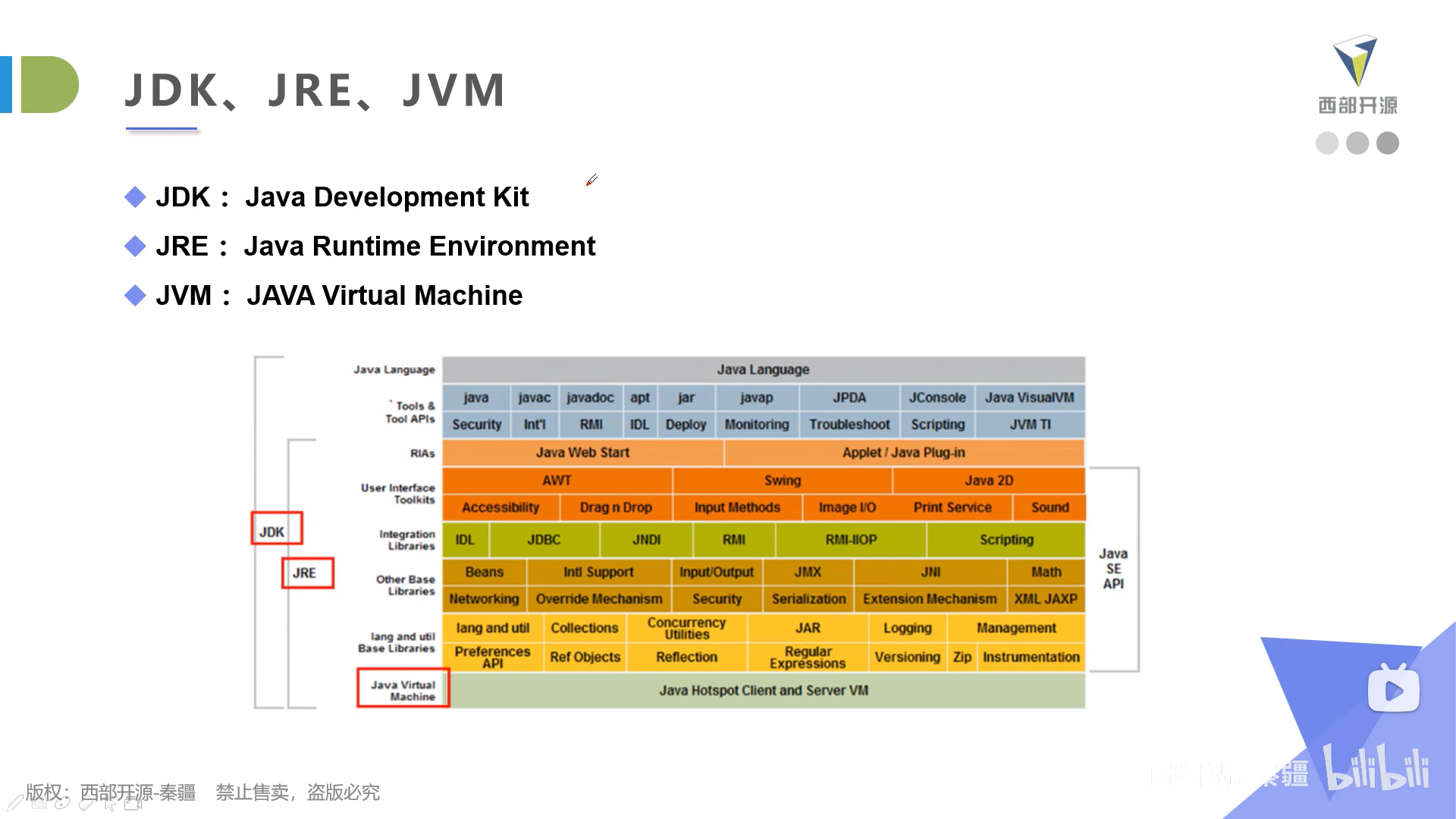Select the pen annotation tool
The height and width of the screenshot is (819, 1456).
pos(15,803)
